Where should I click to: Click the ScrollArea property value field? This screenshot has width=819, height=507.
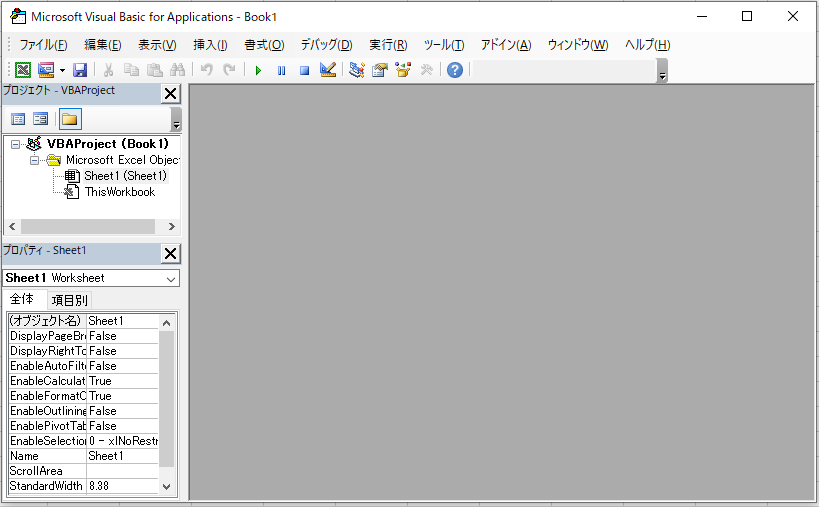click(x=122, y=471)
